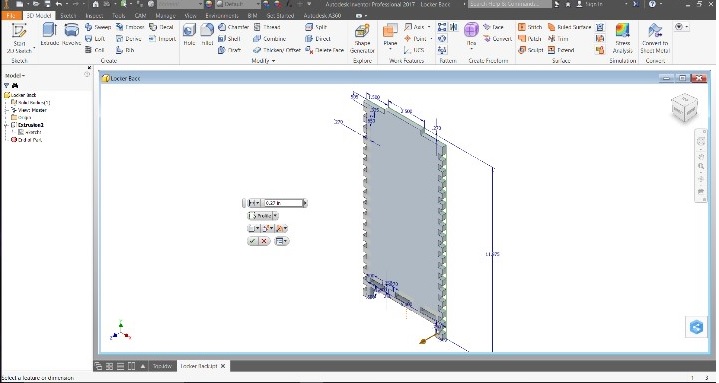
Task: Select the Sculpt tool
Action: 531,50
